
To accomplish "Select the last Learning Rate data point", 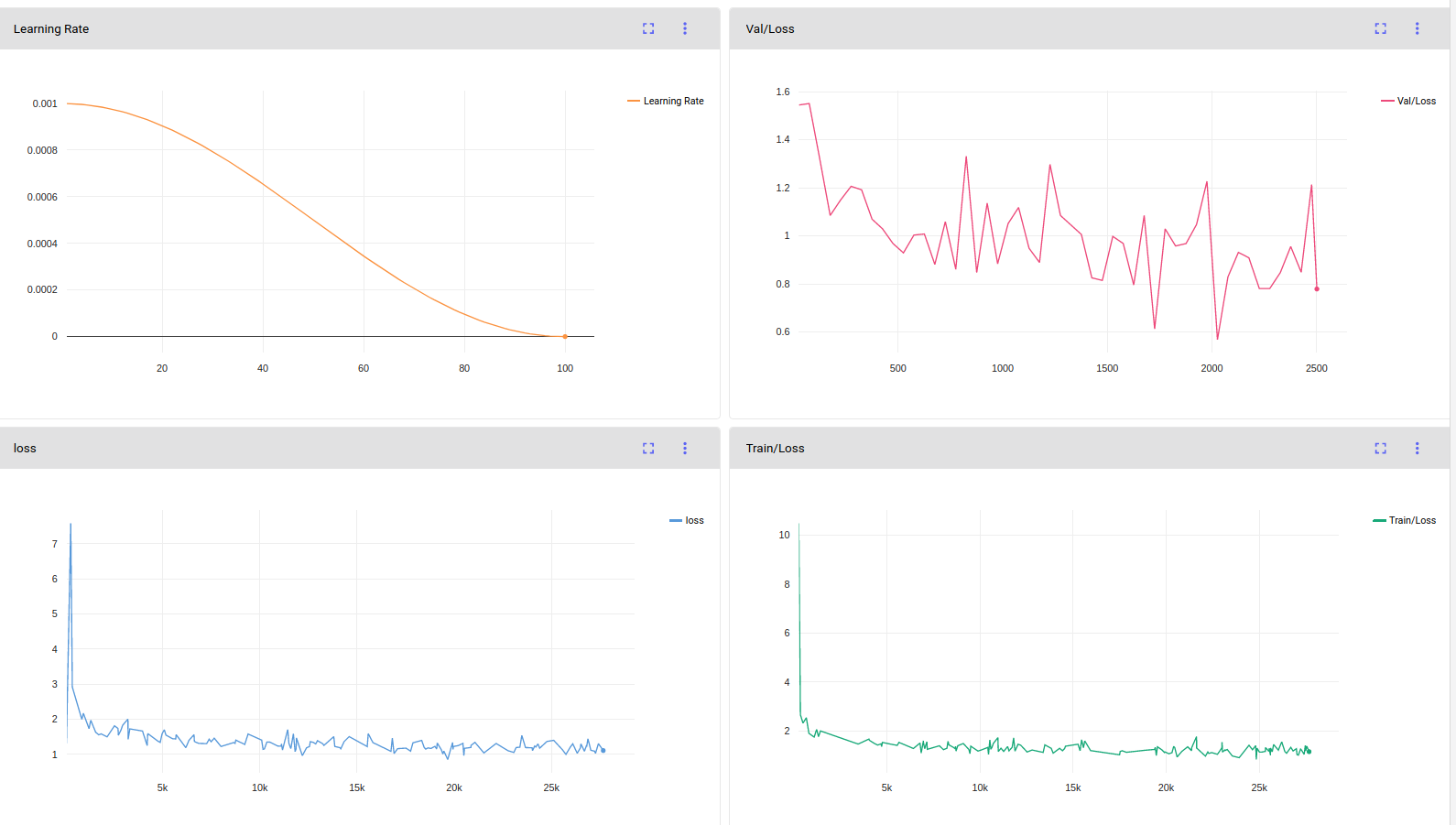I will pyautogui.click(x=565, y=336).
